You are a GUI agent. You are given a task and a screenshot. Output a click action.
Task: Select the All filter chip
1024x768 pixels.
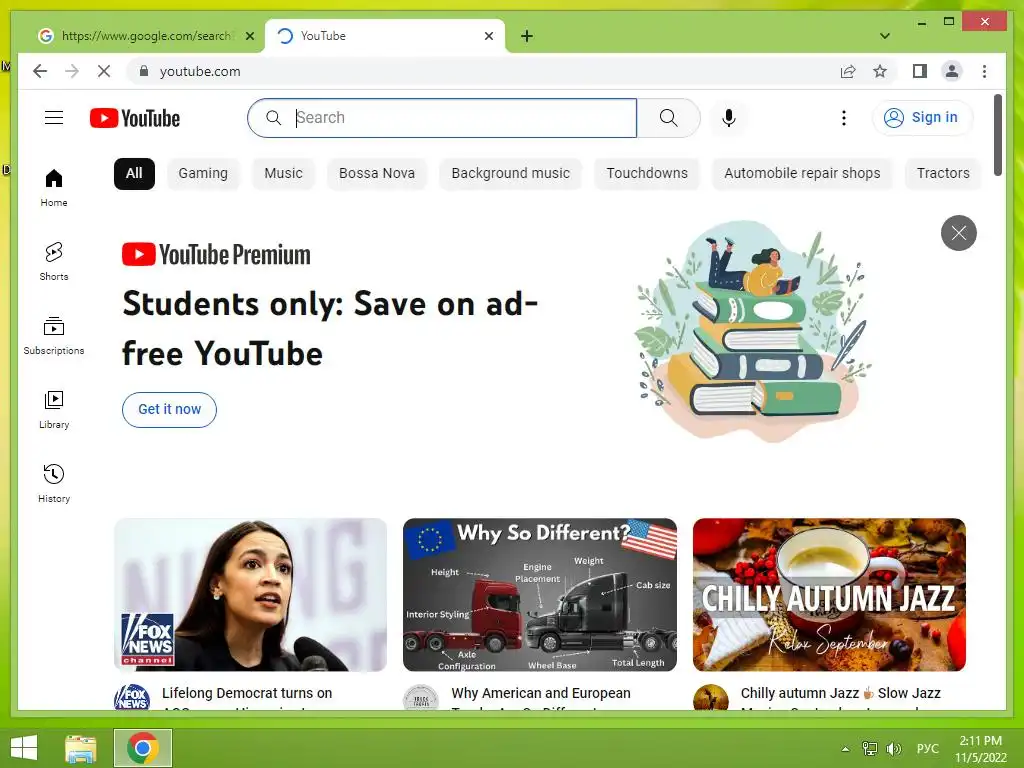tap(134, 174)
